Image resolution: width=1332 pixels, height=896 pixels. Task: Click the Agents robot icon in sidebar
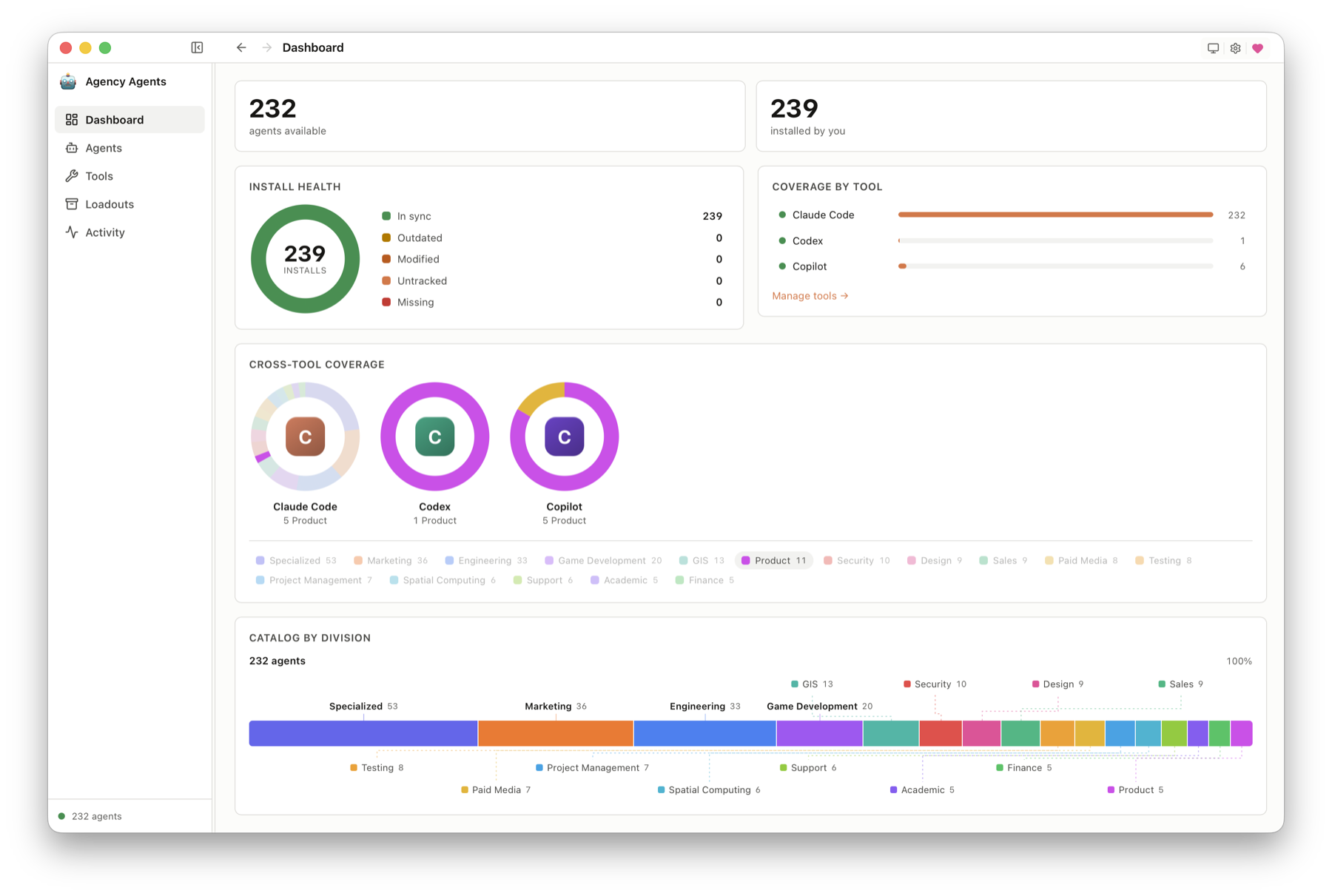click(x=72, y=148)
